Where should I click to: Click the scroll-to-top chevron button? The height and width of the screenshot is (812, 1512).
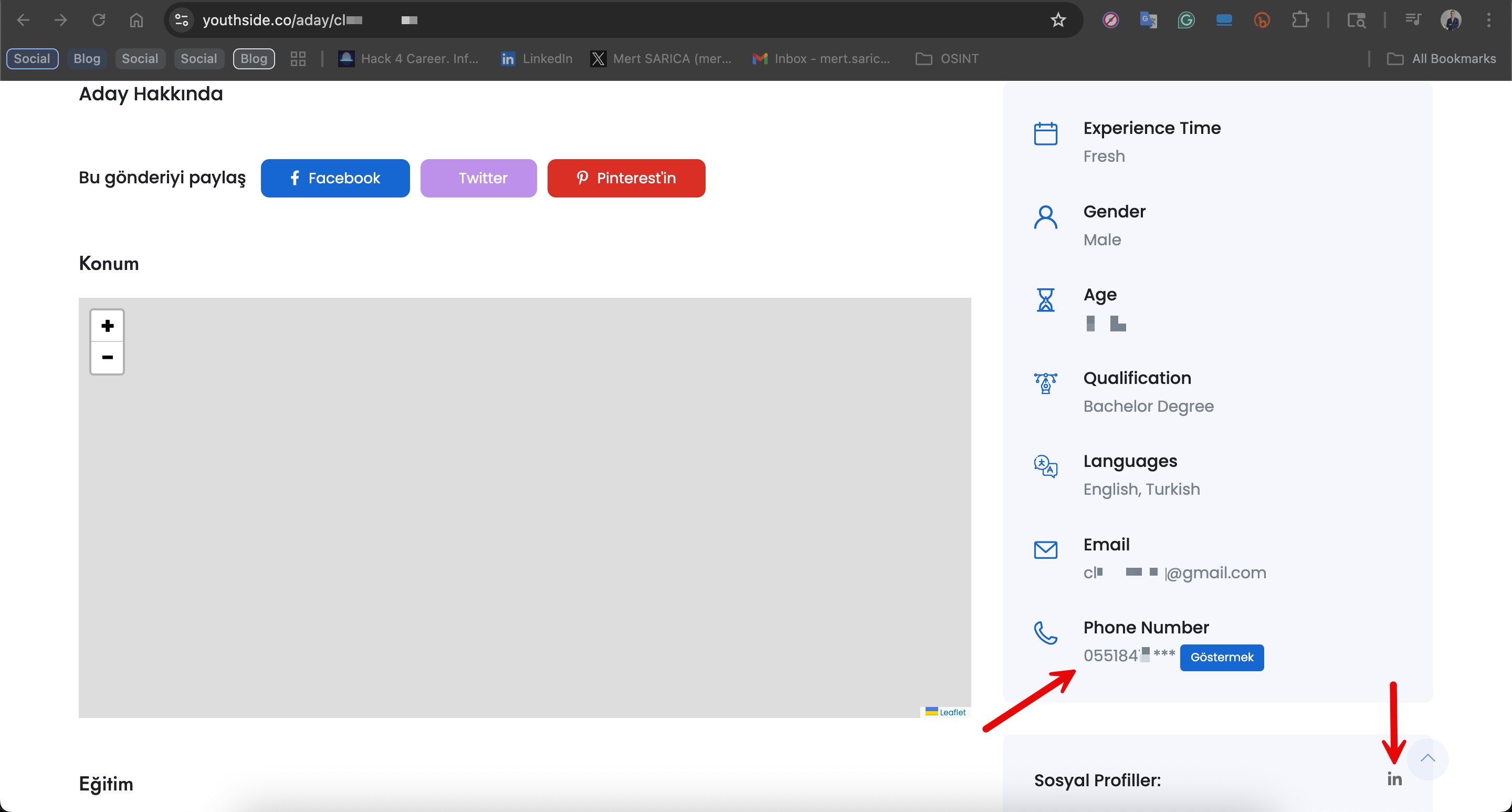click(1427, 758)
